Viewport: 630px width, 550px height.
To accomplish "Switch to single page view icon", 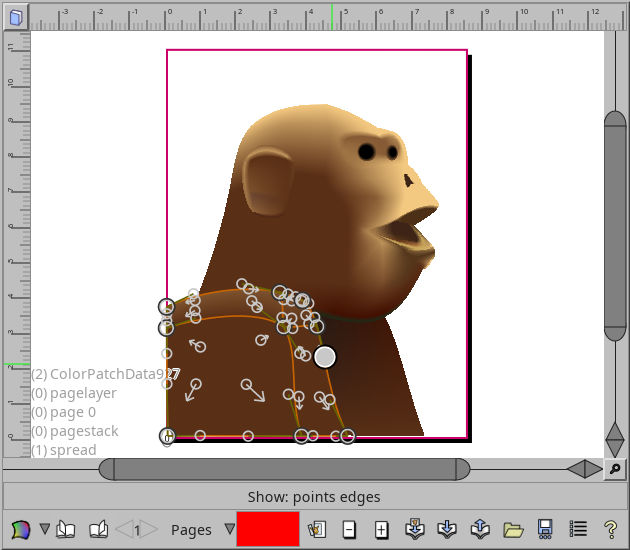I will click(x=66, y=530).
